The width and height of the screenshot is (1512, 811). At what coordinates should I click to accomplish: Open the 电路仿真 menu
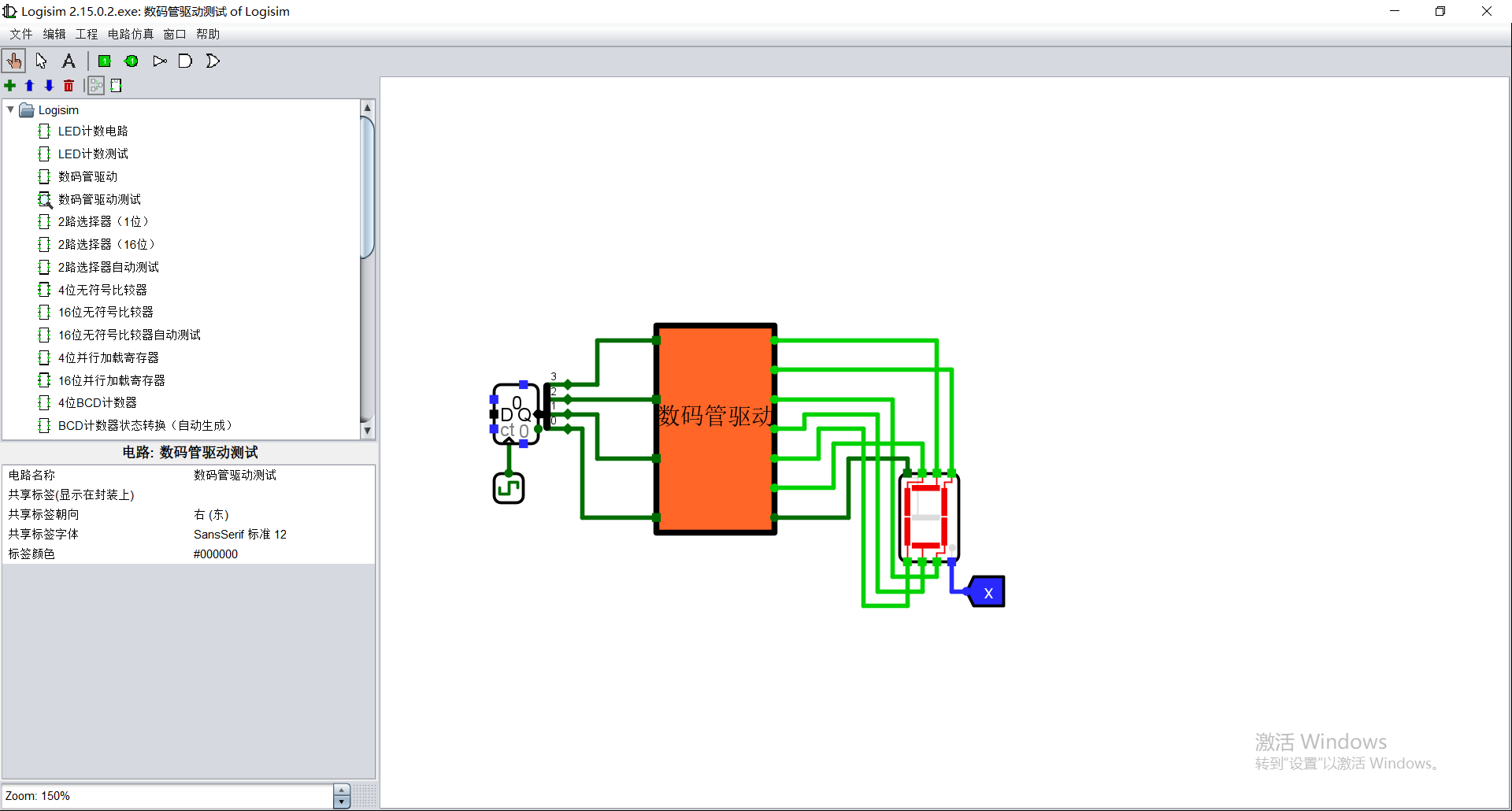tap(130, 34)
